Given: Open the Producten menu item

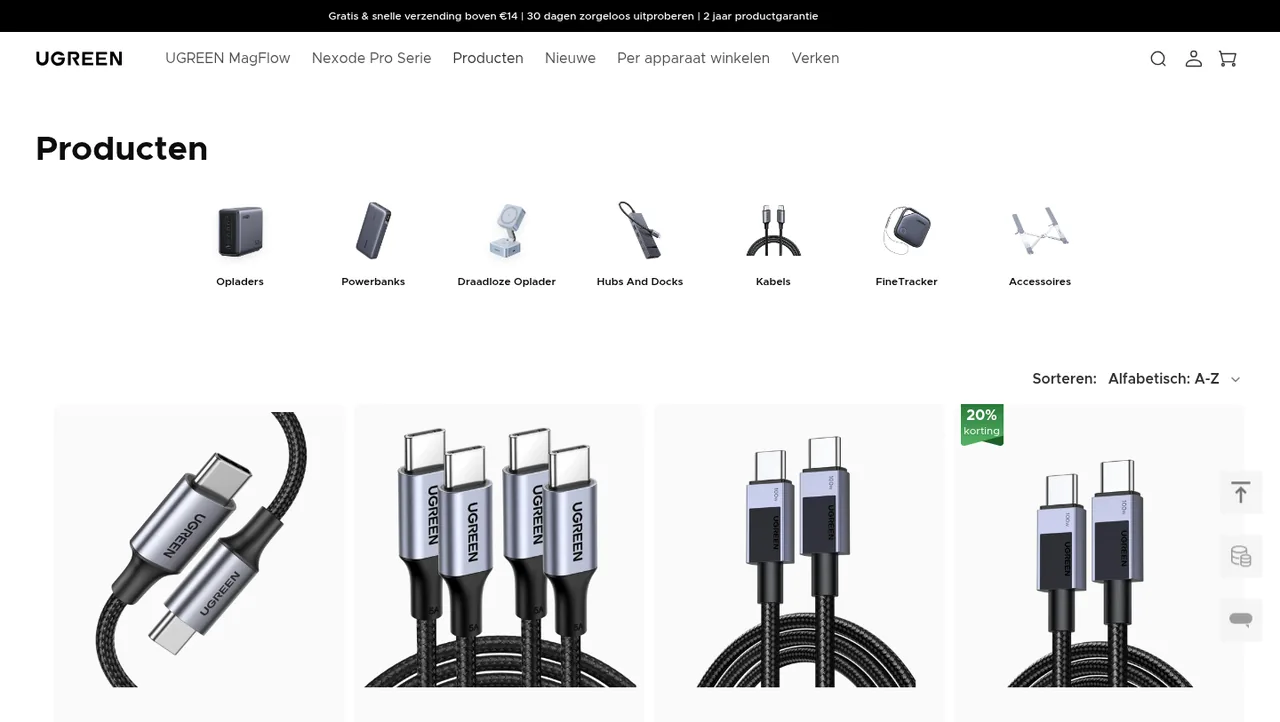Looking at the screenshot, I should click(488, 58).
